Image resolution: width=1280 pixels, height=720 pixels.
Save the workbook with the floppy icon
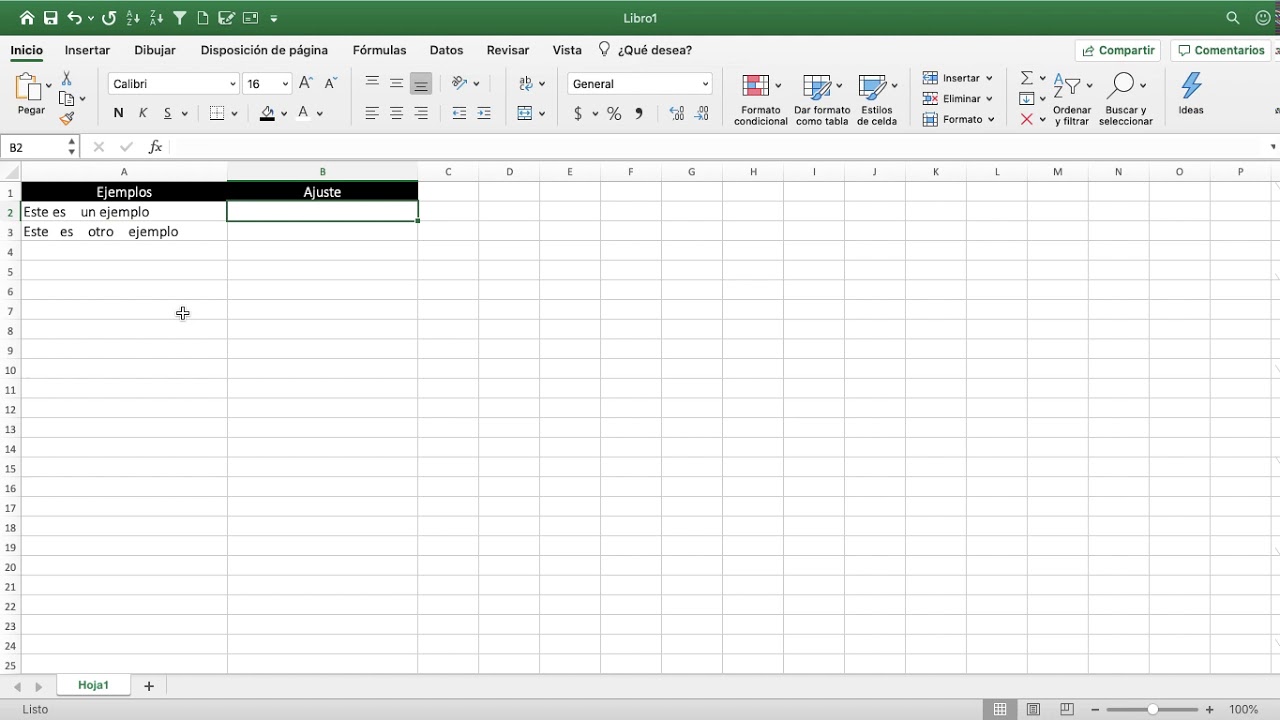pyautogui.click(x=50, y=18)
